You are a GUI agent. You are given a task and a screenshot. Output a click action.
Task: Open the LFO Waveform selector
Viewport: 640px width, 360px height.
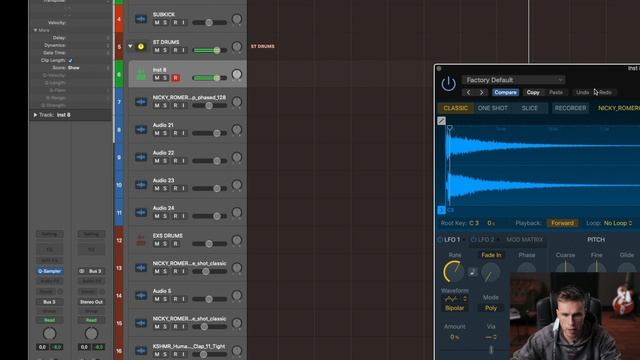(x=454, y=299)
